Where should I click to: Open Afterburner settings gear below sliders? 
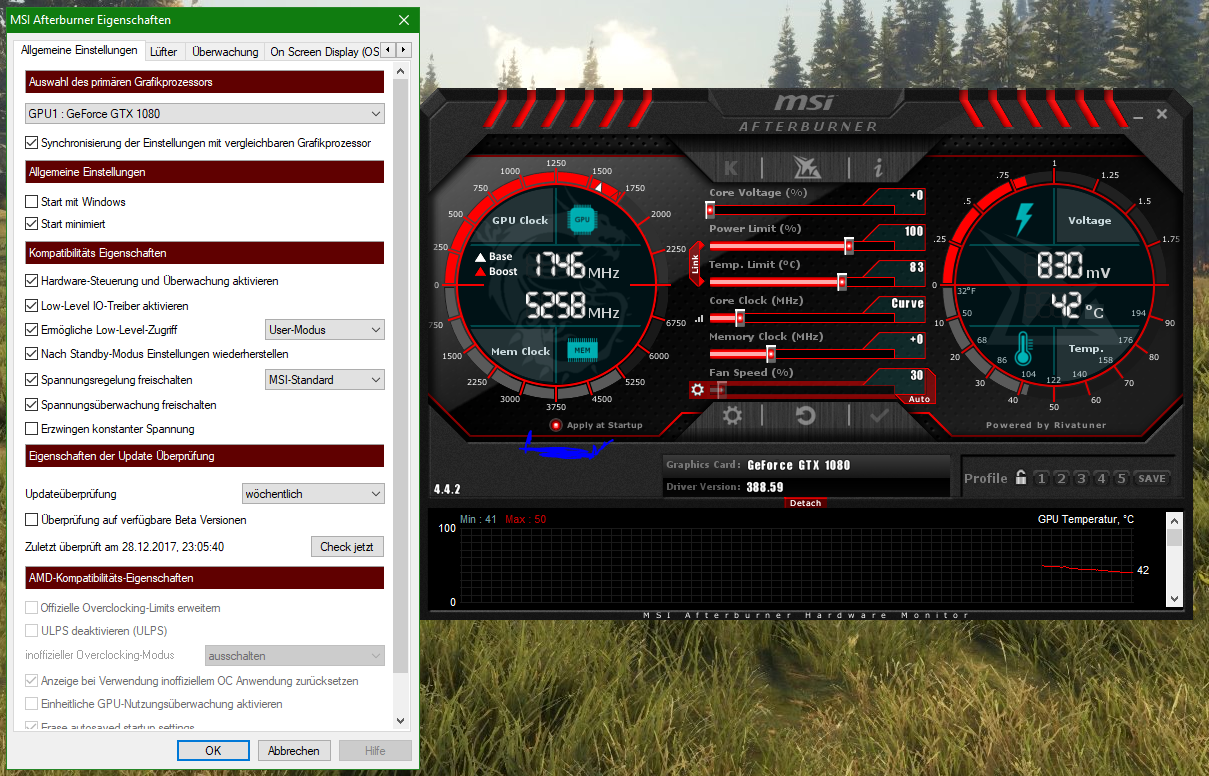(732, 416)
